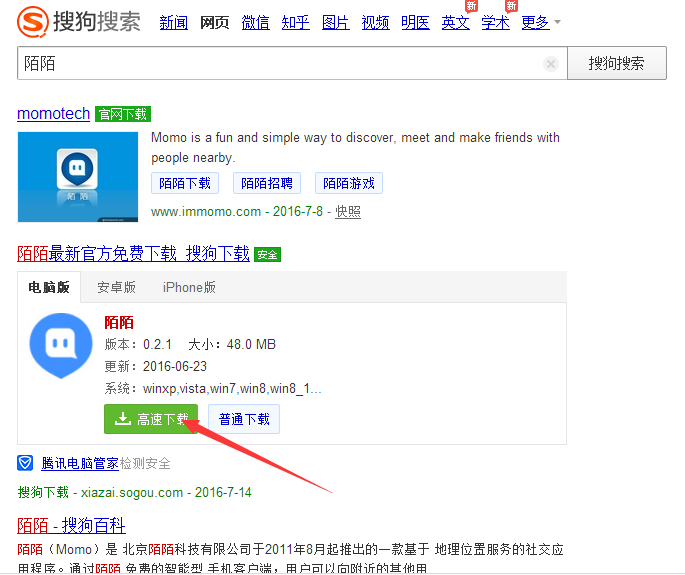Open the 快照 cached page link

click(x=348, y=211)
